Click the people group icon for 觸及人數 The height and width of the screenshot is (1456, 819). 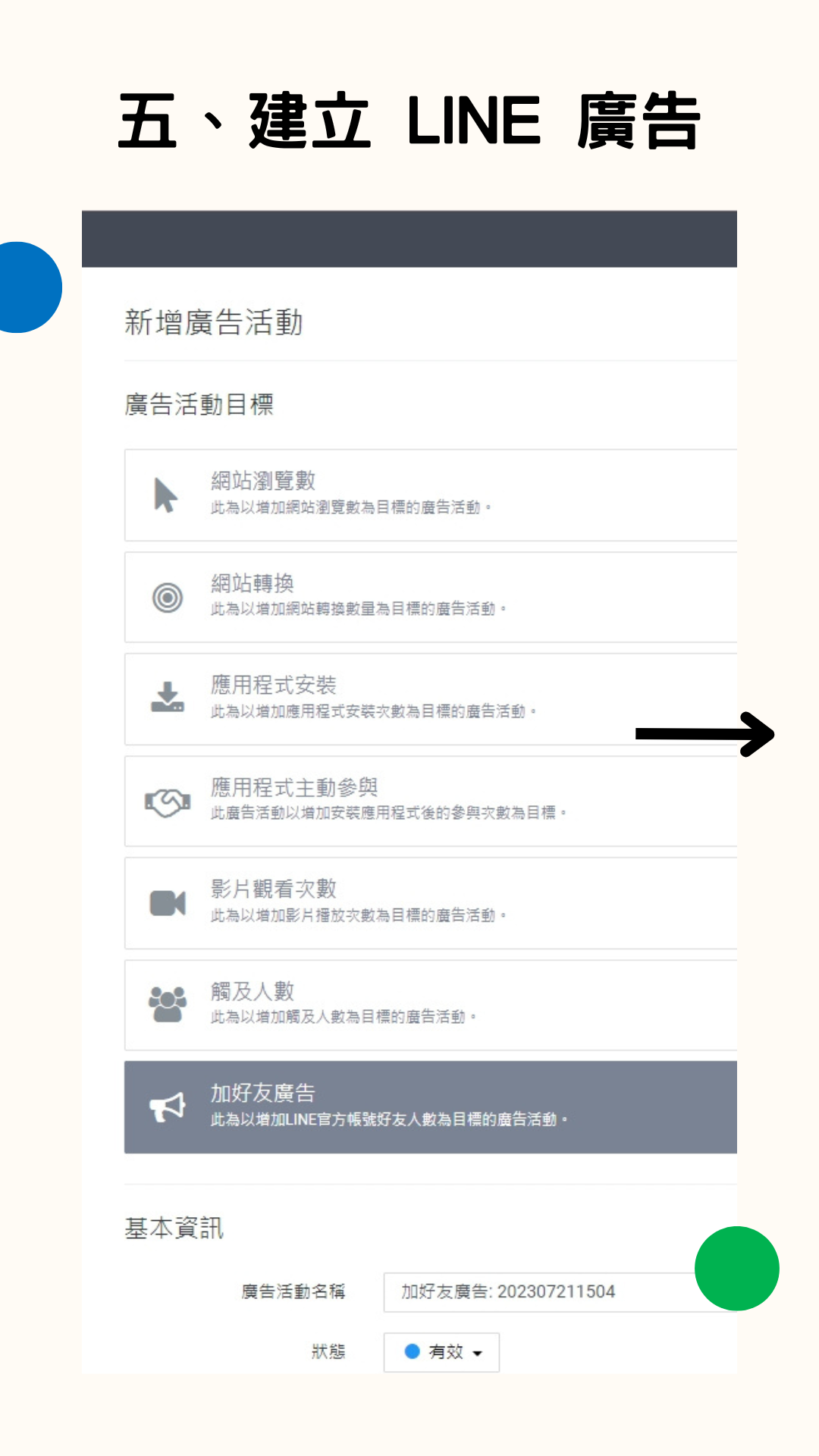[x=168, y=1004]
